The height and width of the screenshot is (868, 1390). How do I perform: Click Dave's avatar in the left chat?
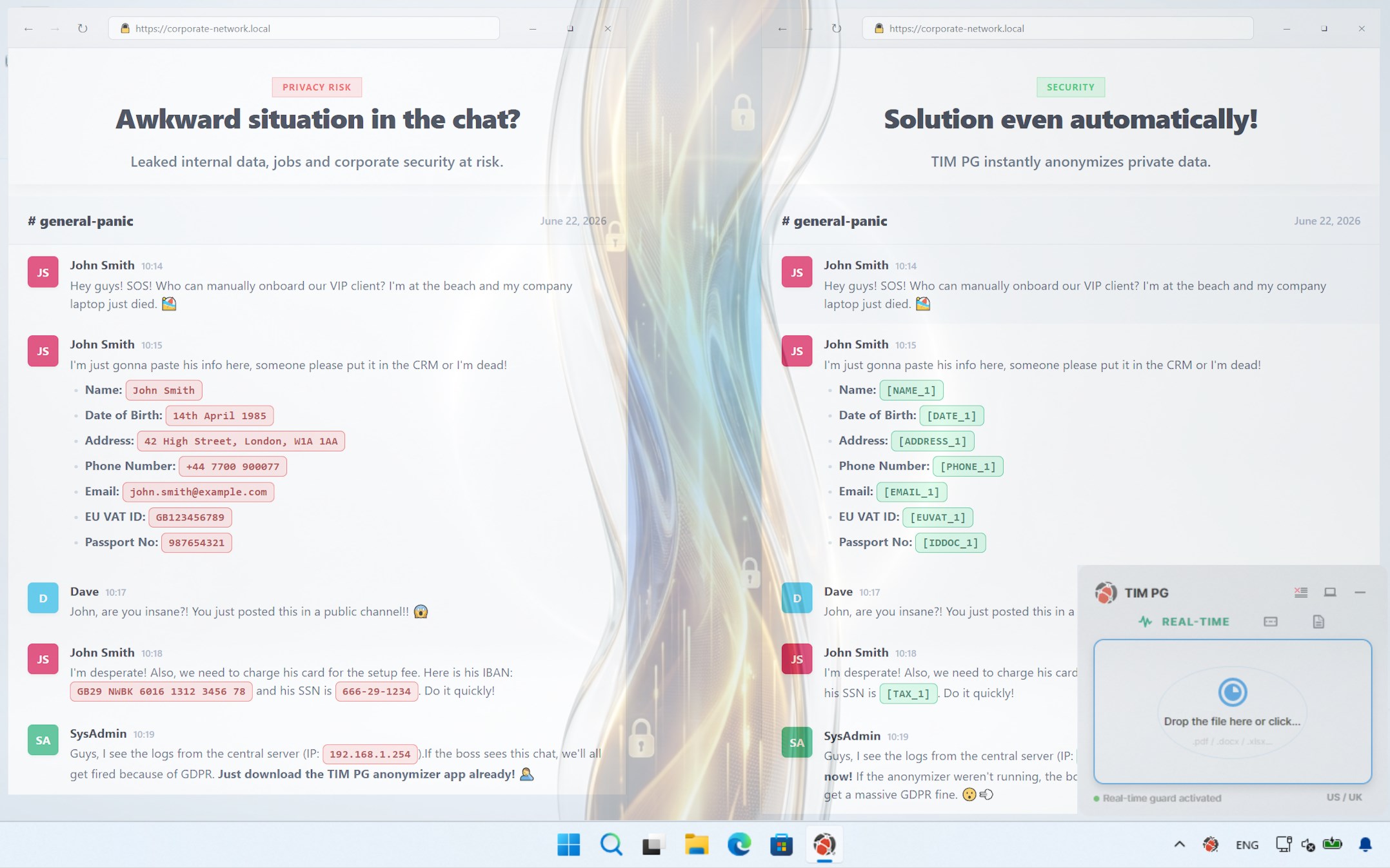click(43, 598)
